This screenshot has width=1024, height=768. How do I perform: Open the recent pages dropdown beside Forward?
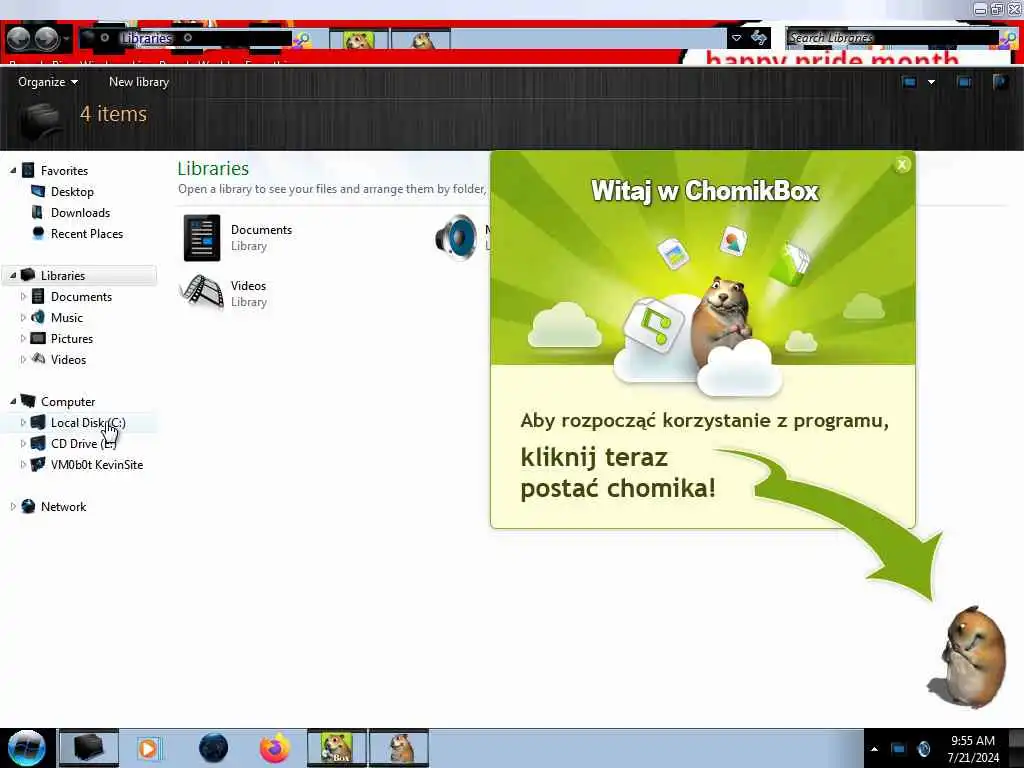coord(66,39)
